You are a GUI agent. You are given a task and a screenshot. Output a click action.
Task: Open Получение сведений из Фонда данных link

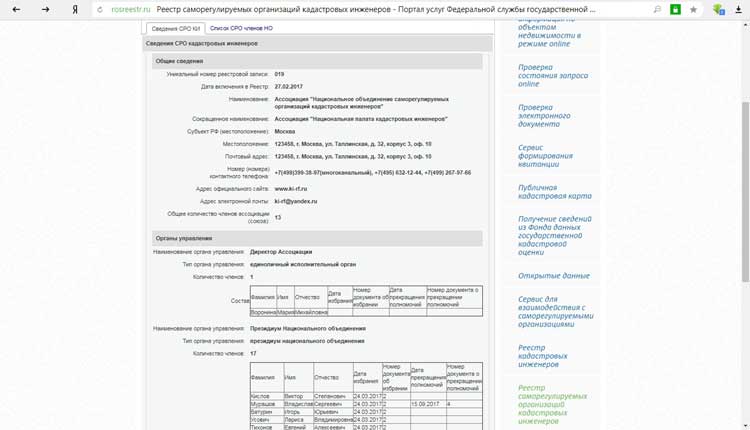pos(554,235)
